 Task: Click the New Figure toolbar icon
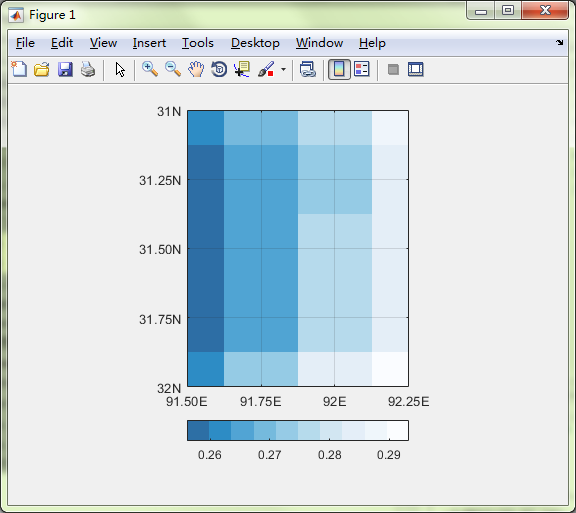[x=19, y=69]
